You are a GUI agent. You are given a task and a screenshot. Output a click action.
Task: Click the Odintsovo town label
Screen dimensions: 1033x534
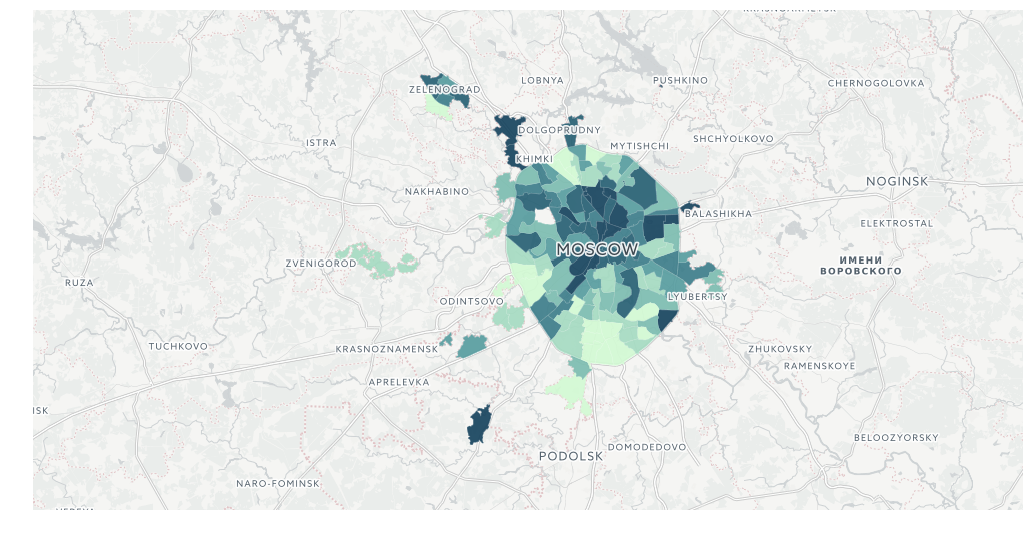(x=472, y=302)
